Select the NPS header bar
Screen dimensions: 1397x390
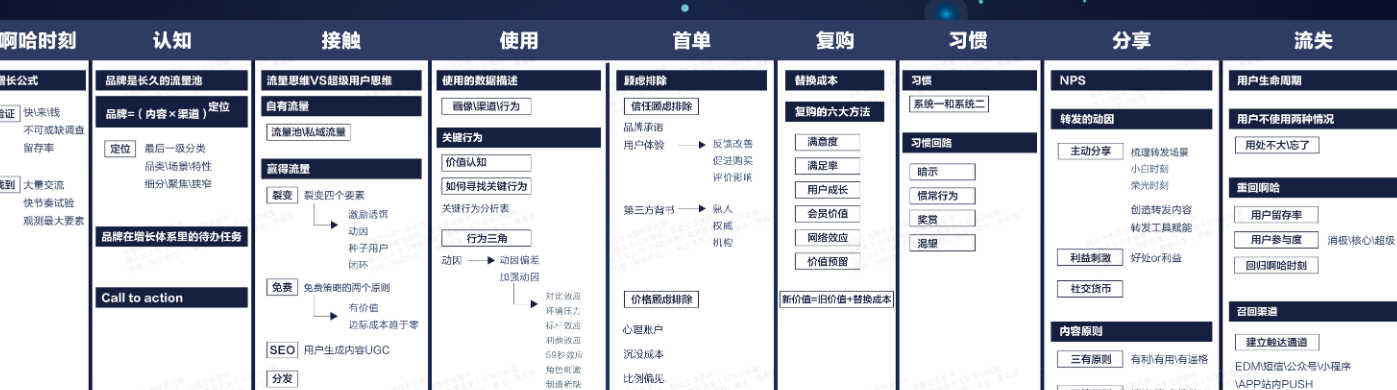[1131, 80]
